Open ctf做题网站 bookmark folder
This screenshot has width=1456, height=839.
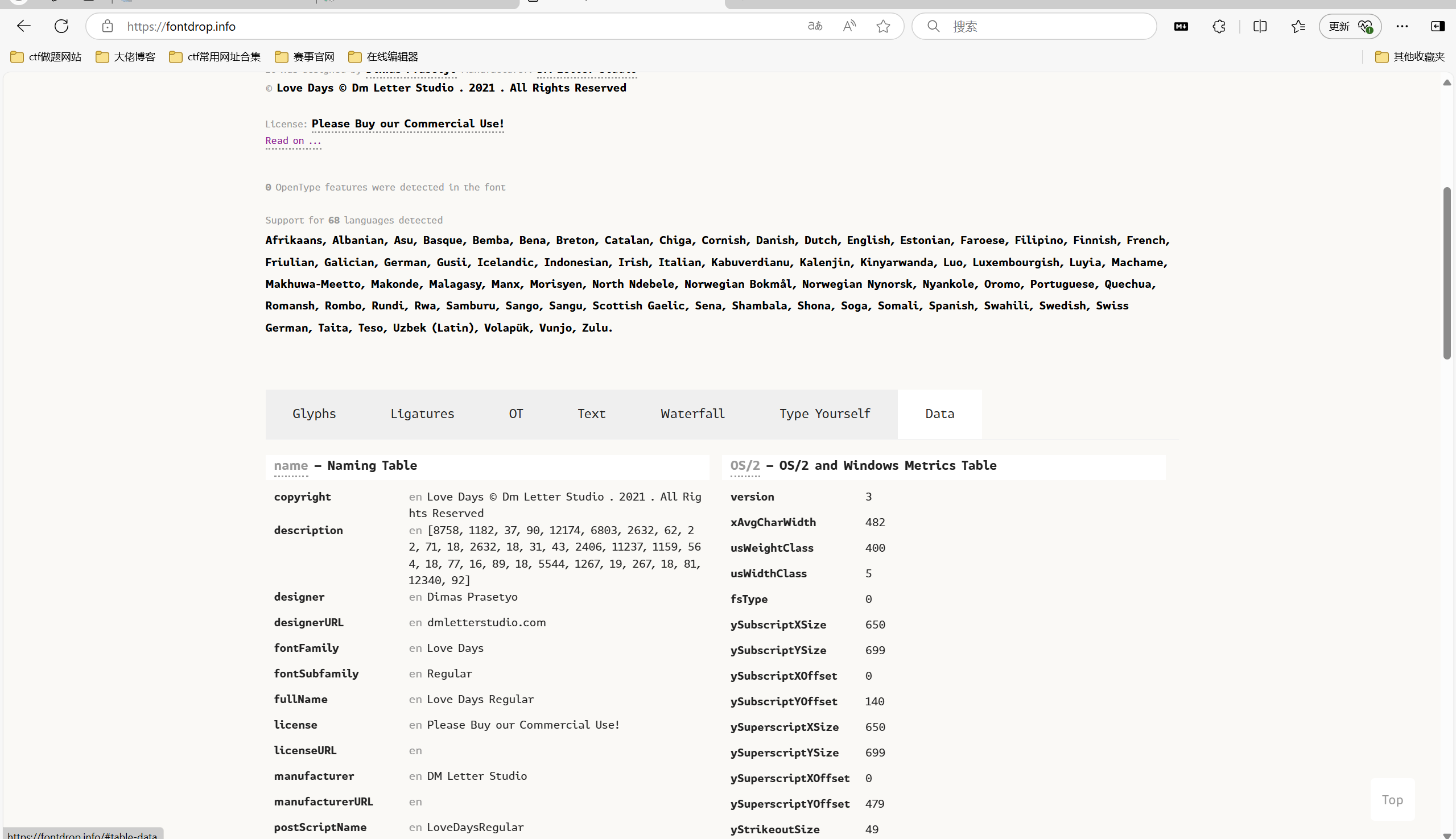coord(46,56)
